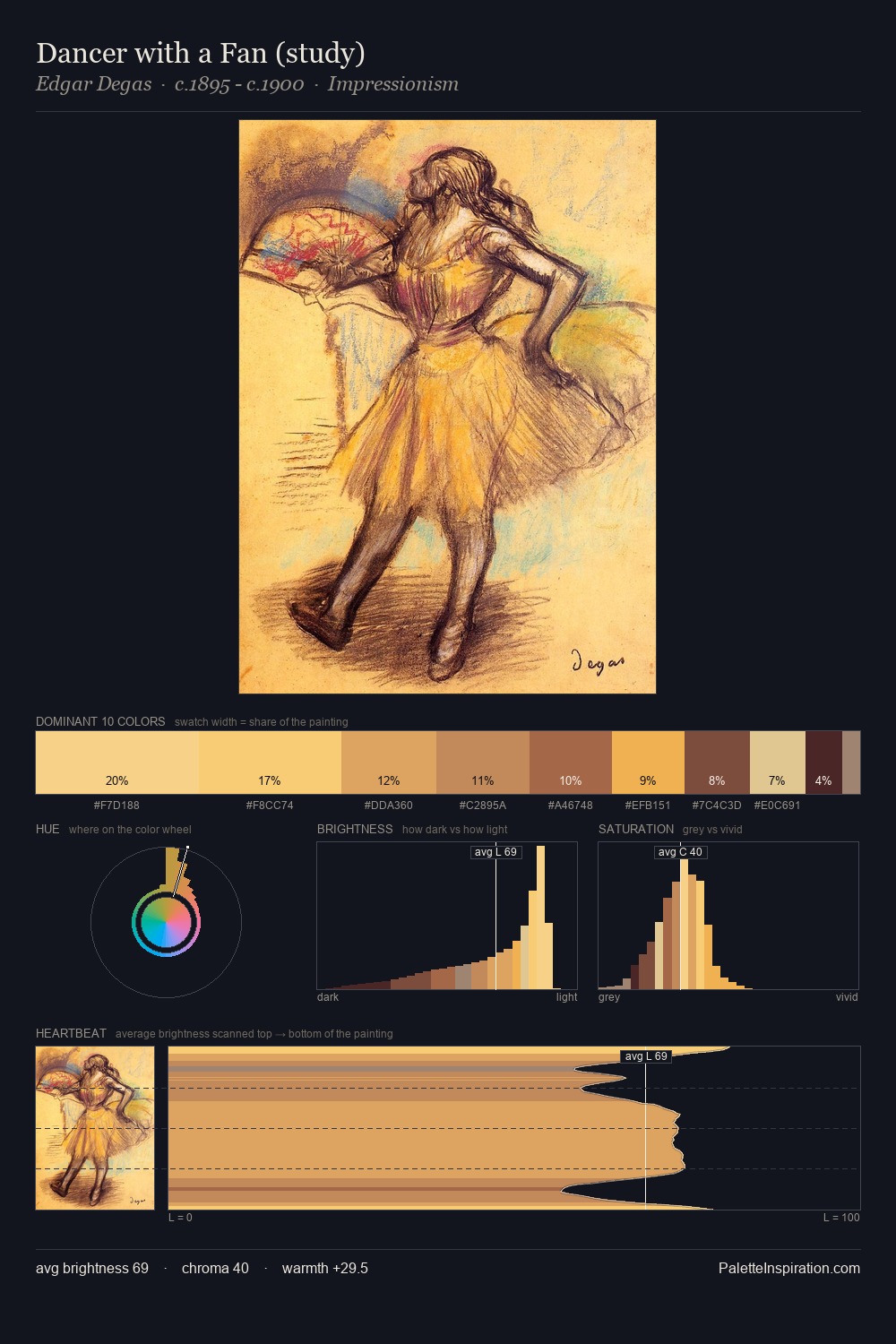Click the 'DOMINANT 10 COLORS' heading

click(x=100, y=721)
